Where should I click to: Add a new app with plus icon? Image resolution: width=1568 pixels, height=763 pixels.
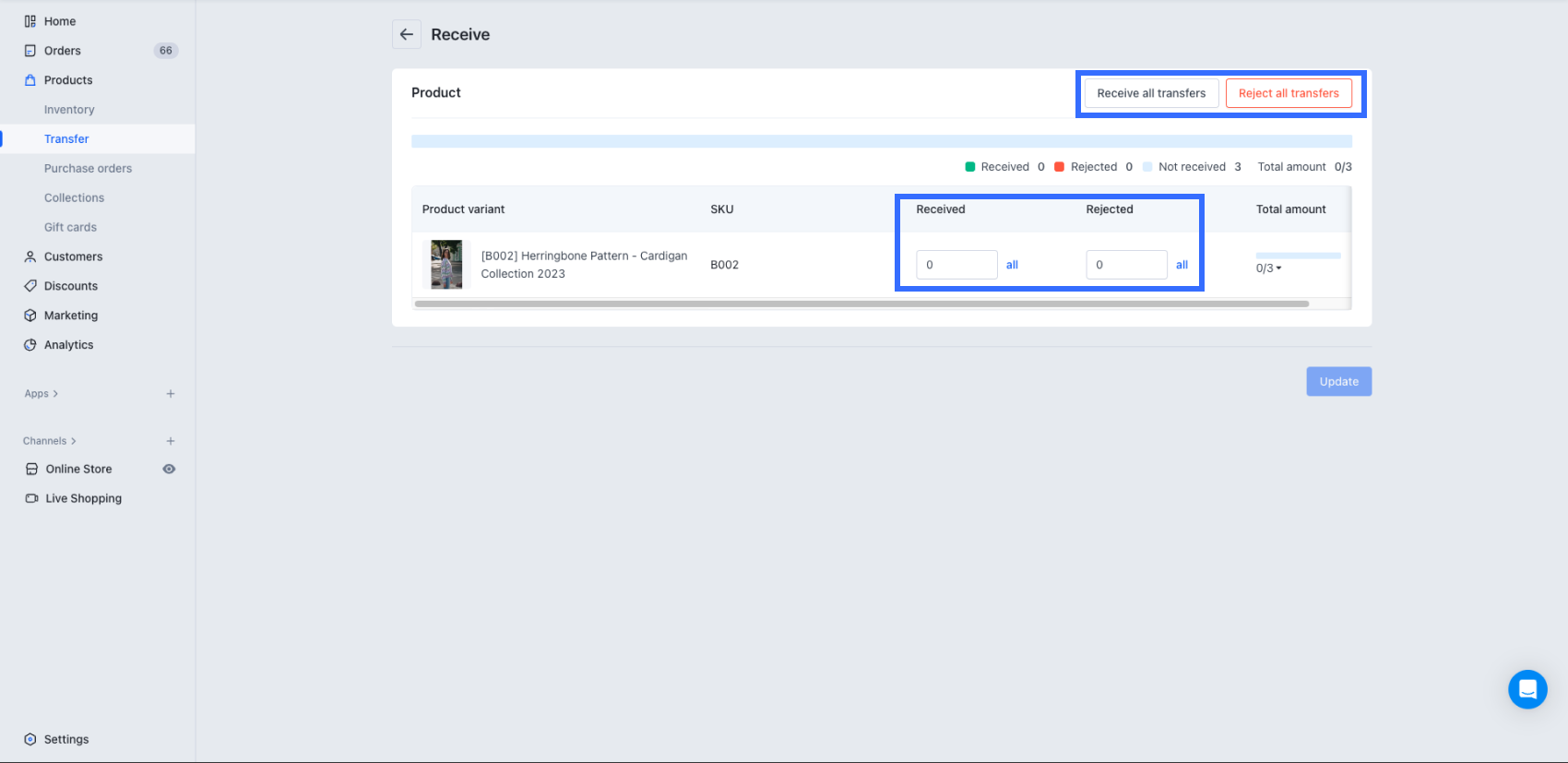(171, 394)
